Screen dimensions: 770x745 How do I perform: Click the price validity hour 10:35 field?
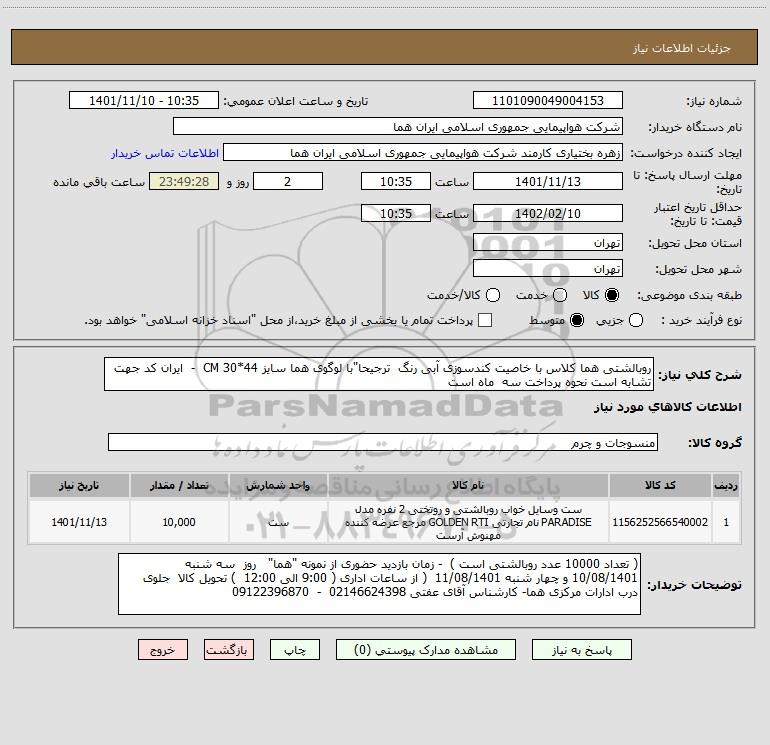click(396, 213)
